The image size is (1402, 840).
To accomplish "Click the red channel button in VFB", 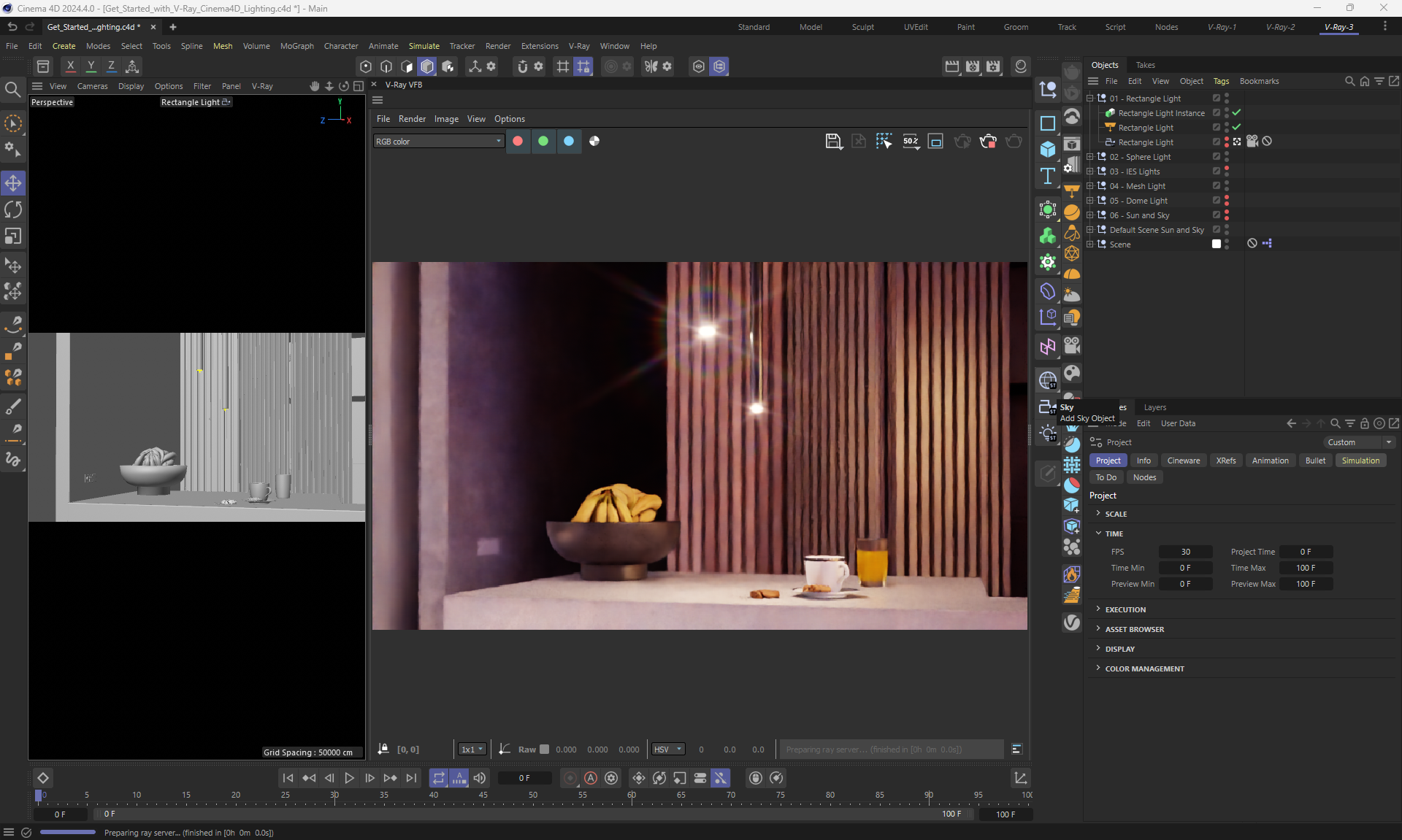I will pyautogui.click(x=518, y=142).
